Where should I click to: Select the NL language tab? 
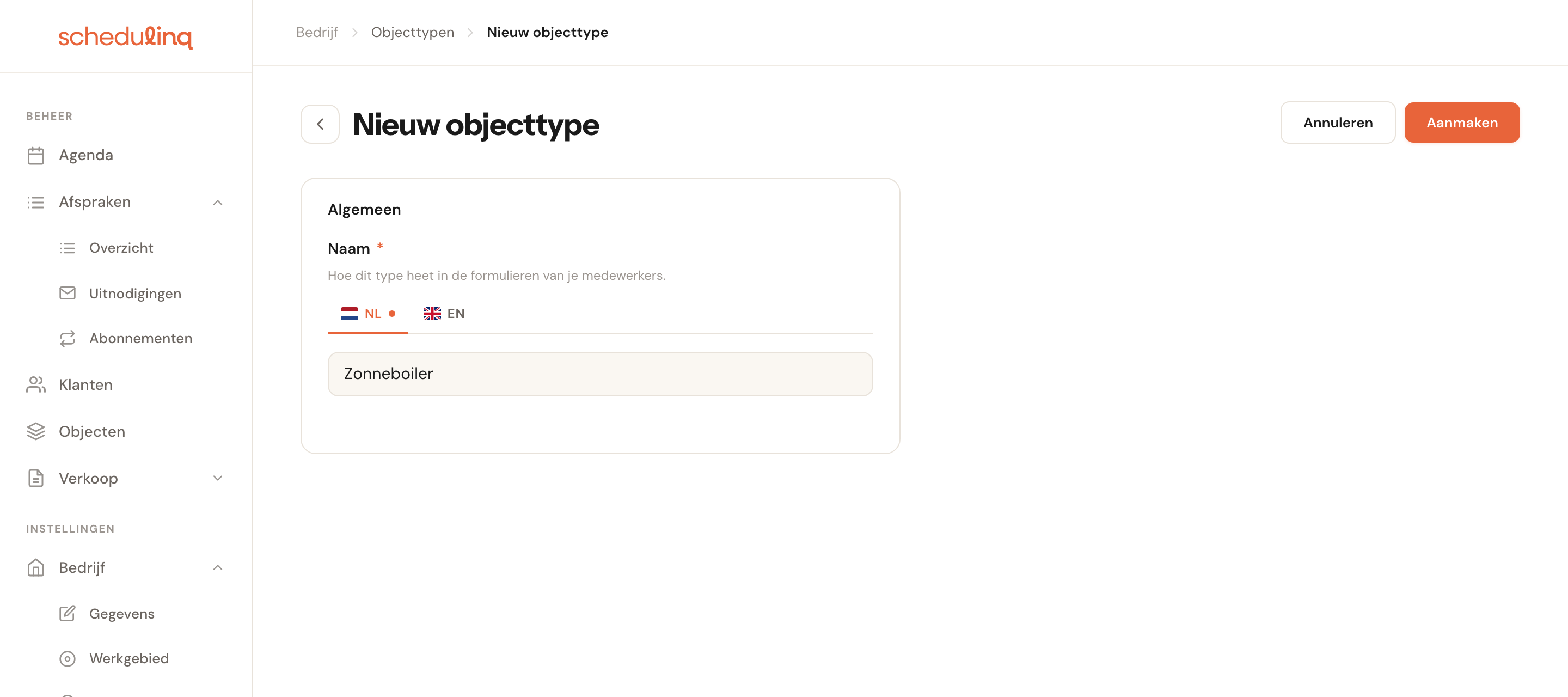click(x=367, y=314)
